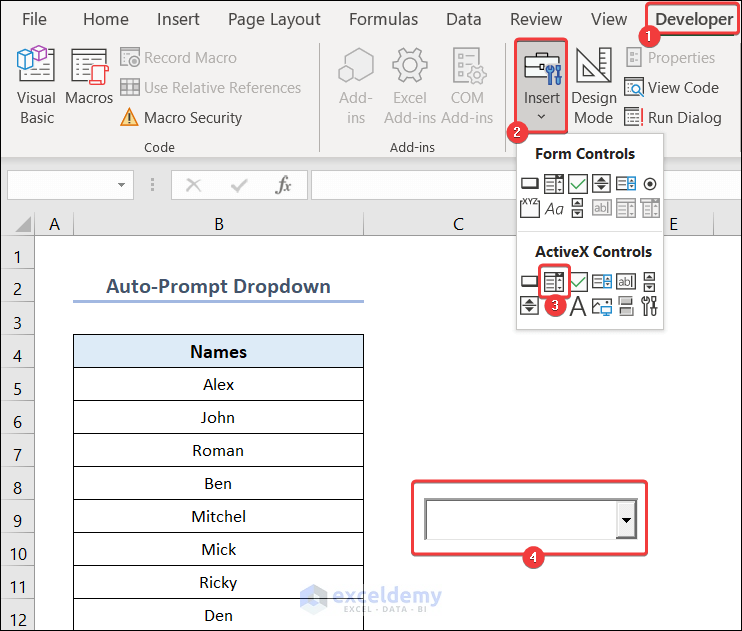Insert a Form Controls Button
The width and height of the screenshot is (742, 631).
click(530, 184)
